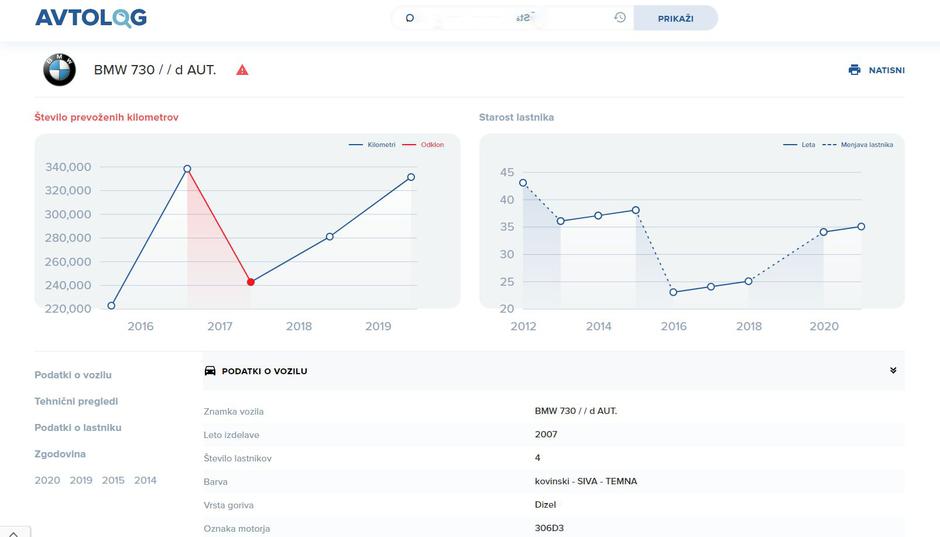Go to Podatki o lastniku section
The height and width of the screenshot is (537, 940).
pos(78,427)
